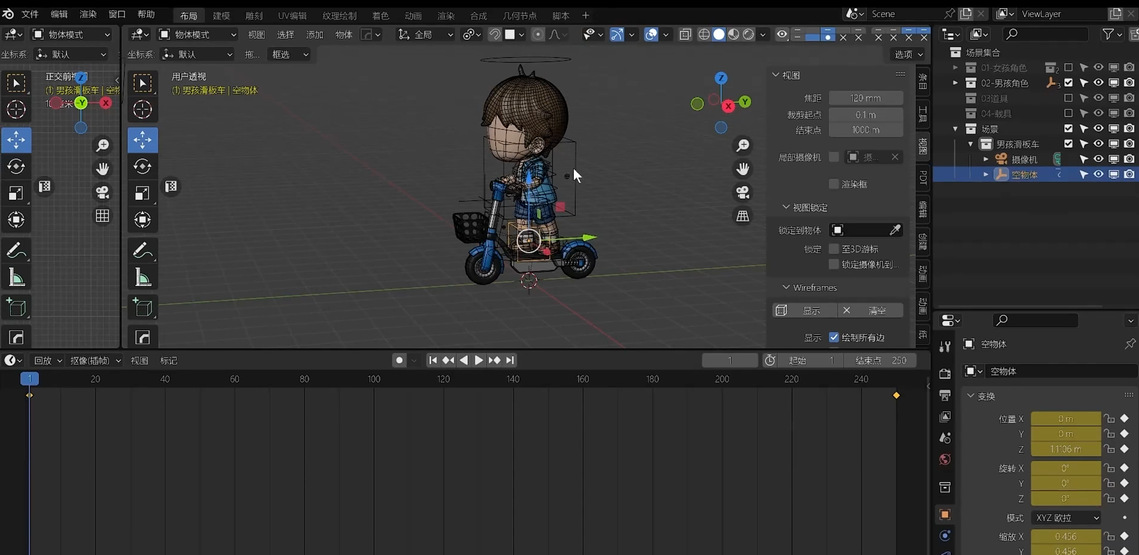Expand the 摄像机 item in outliner
Viewport: 1139px width, 555px height.
(x=985, y=159)
